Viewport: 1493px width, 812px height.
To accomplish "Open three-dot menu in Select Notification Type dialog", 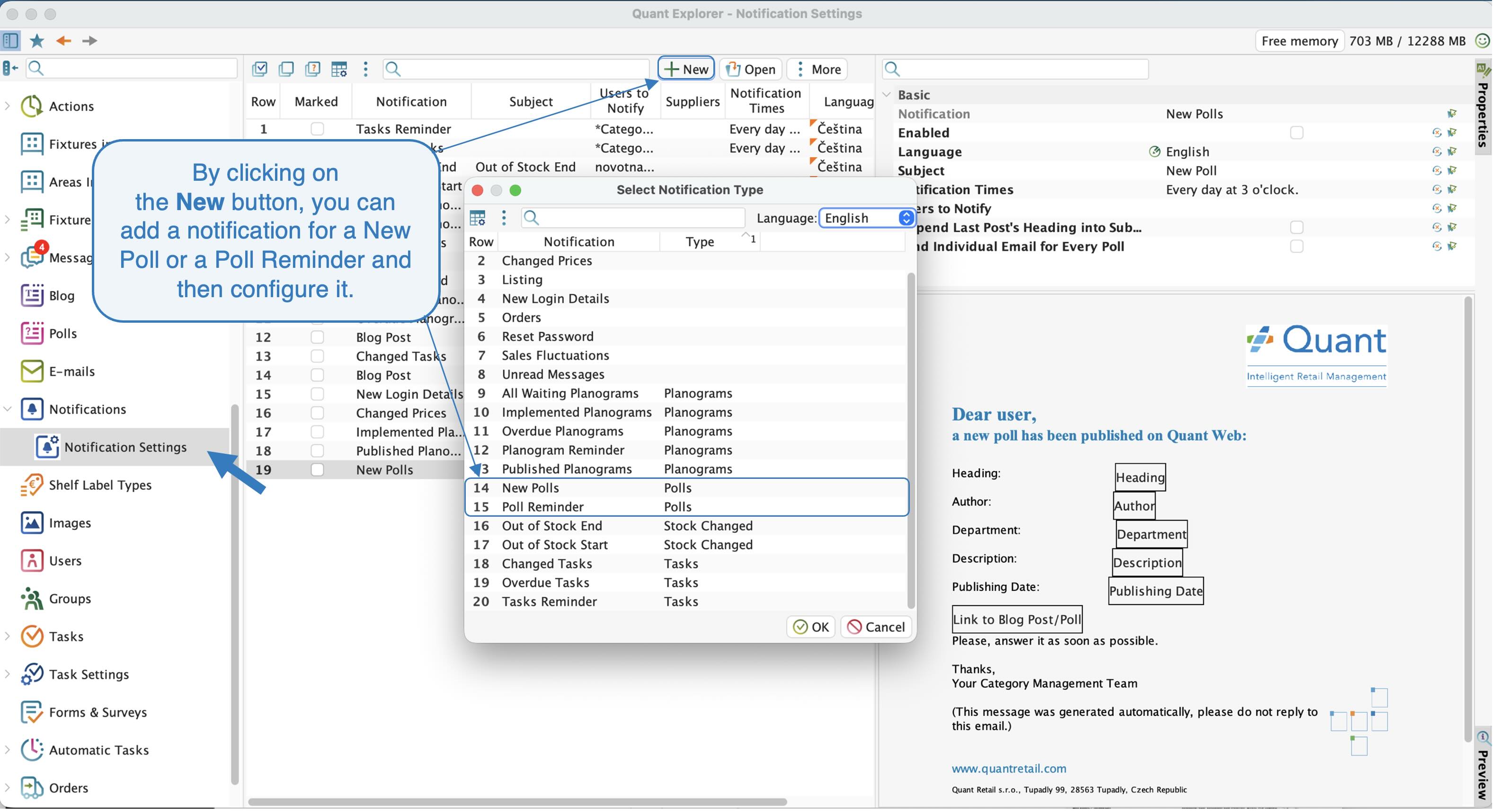I will pos(504,218).
